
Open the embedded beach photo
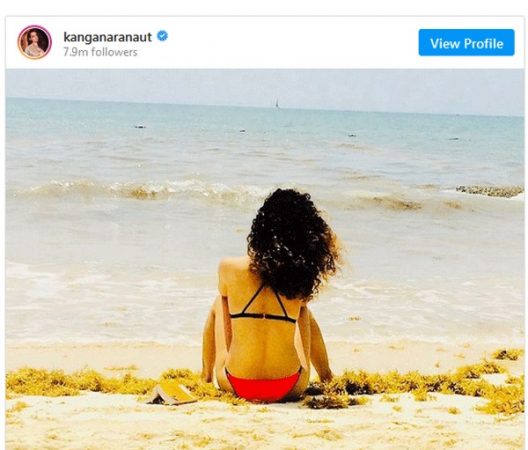(265, 259)
